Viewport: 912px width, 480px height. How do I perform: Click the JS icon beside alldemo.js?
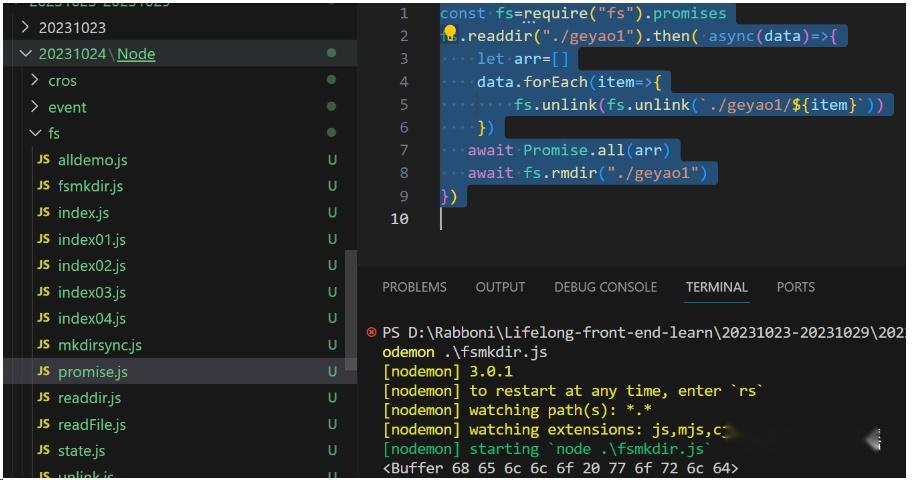(43, 160)
